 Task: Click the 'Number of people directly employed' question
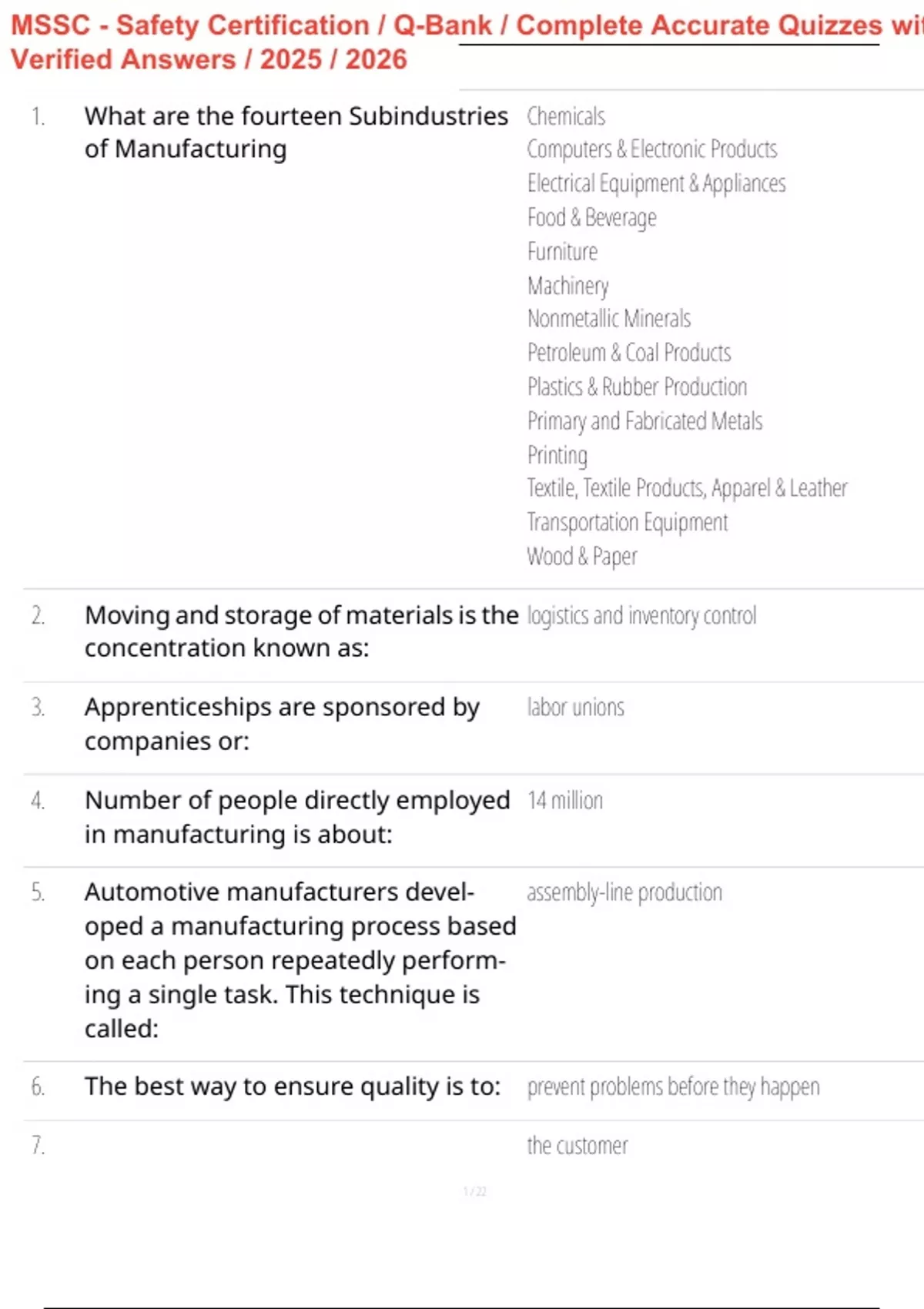click(x=297, y=817)
